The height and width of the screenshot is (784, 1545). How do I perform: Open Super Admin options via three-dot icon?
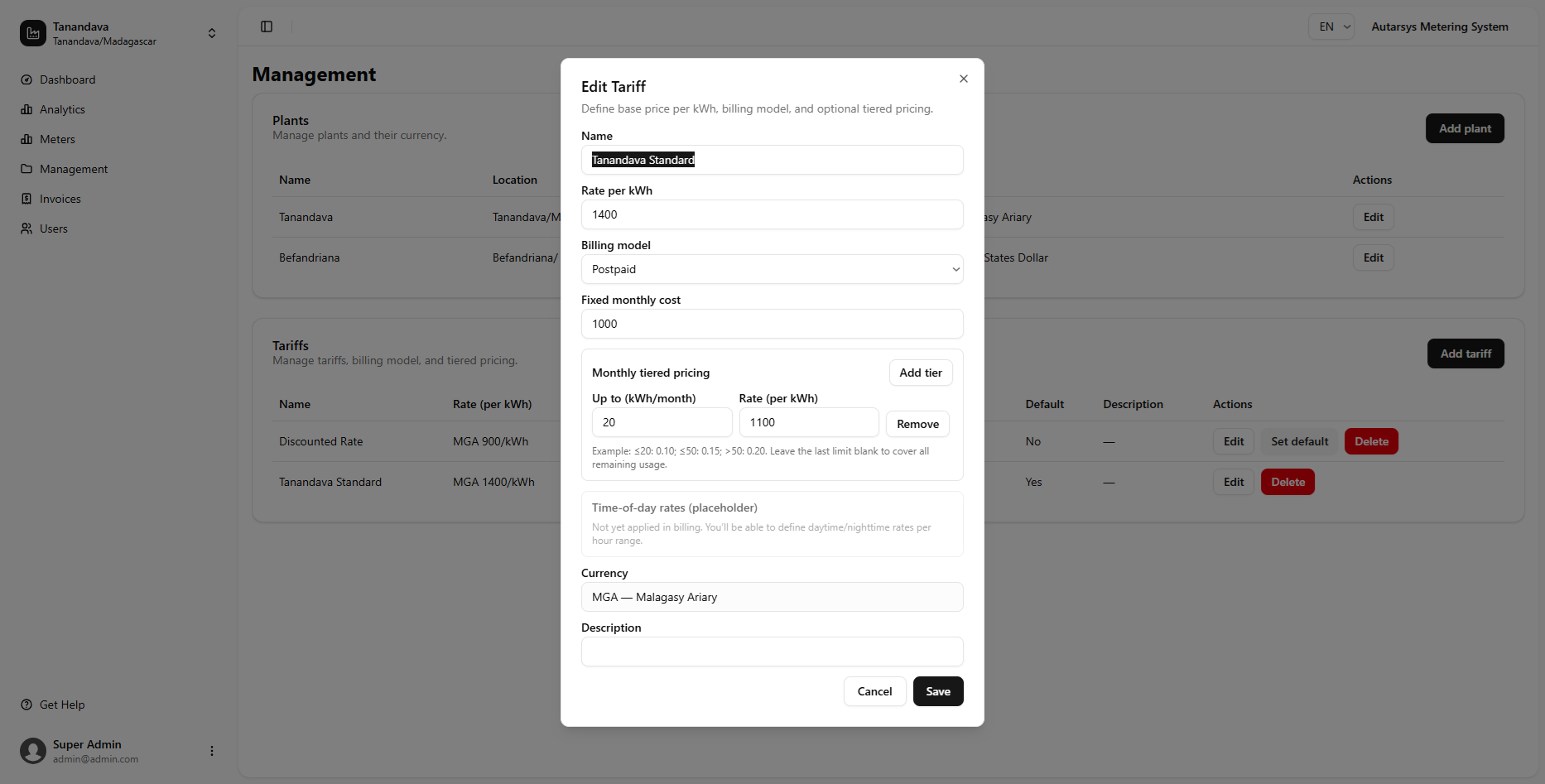click(x=211, y=750)
